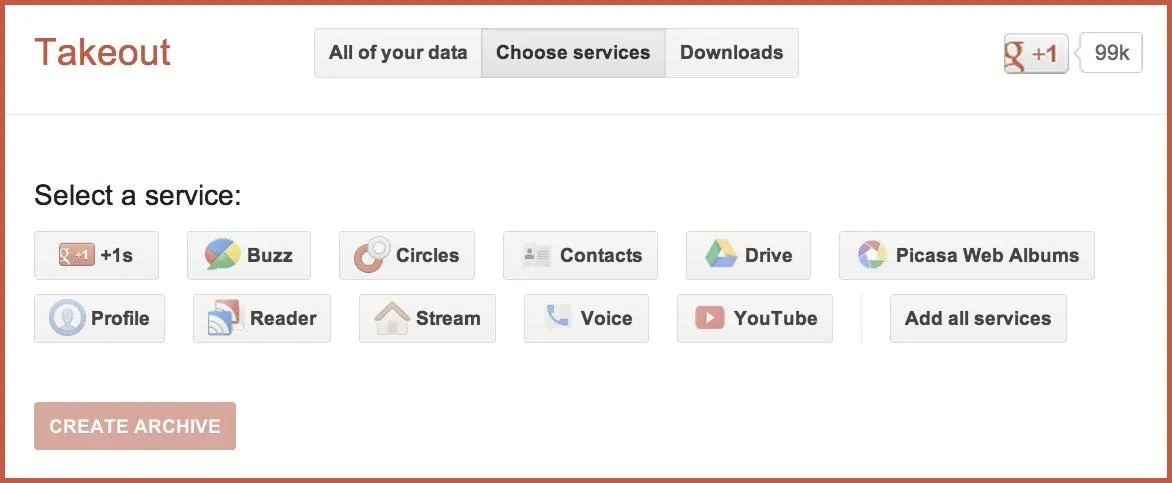This screenshot has height=483, width=1172.
Task: Click the Google +1 button
Action: [1036, 53]
